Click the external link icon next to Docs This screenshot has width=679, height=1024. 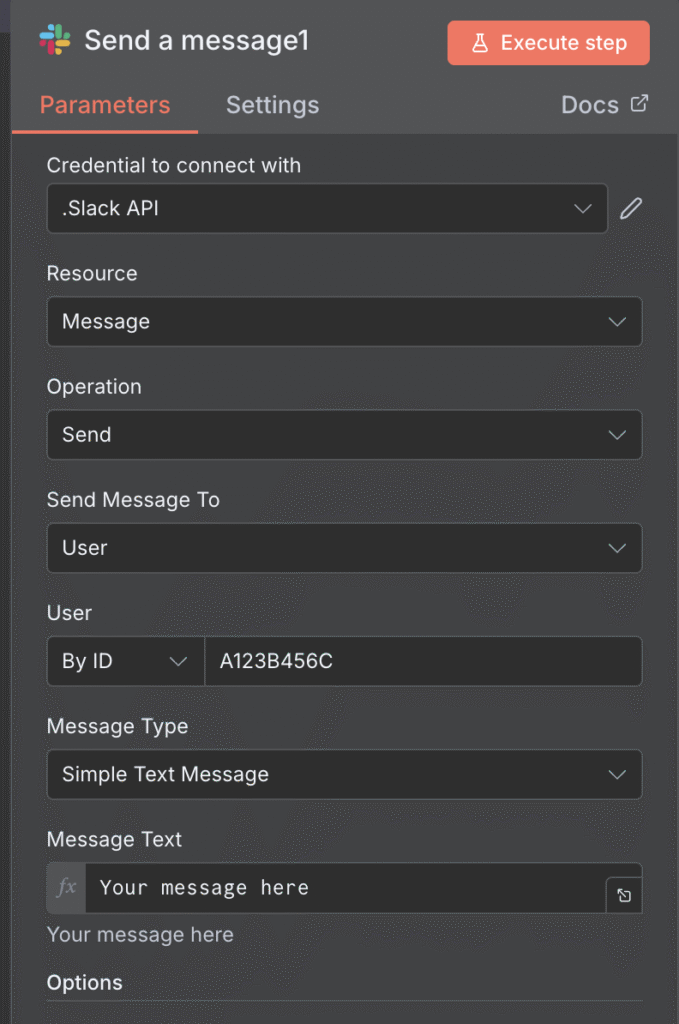tap(640, 103)
